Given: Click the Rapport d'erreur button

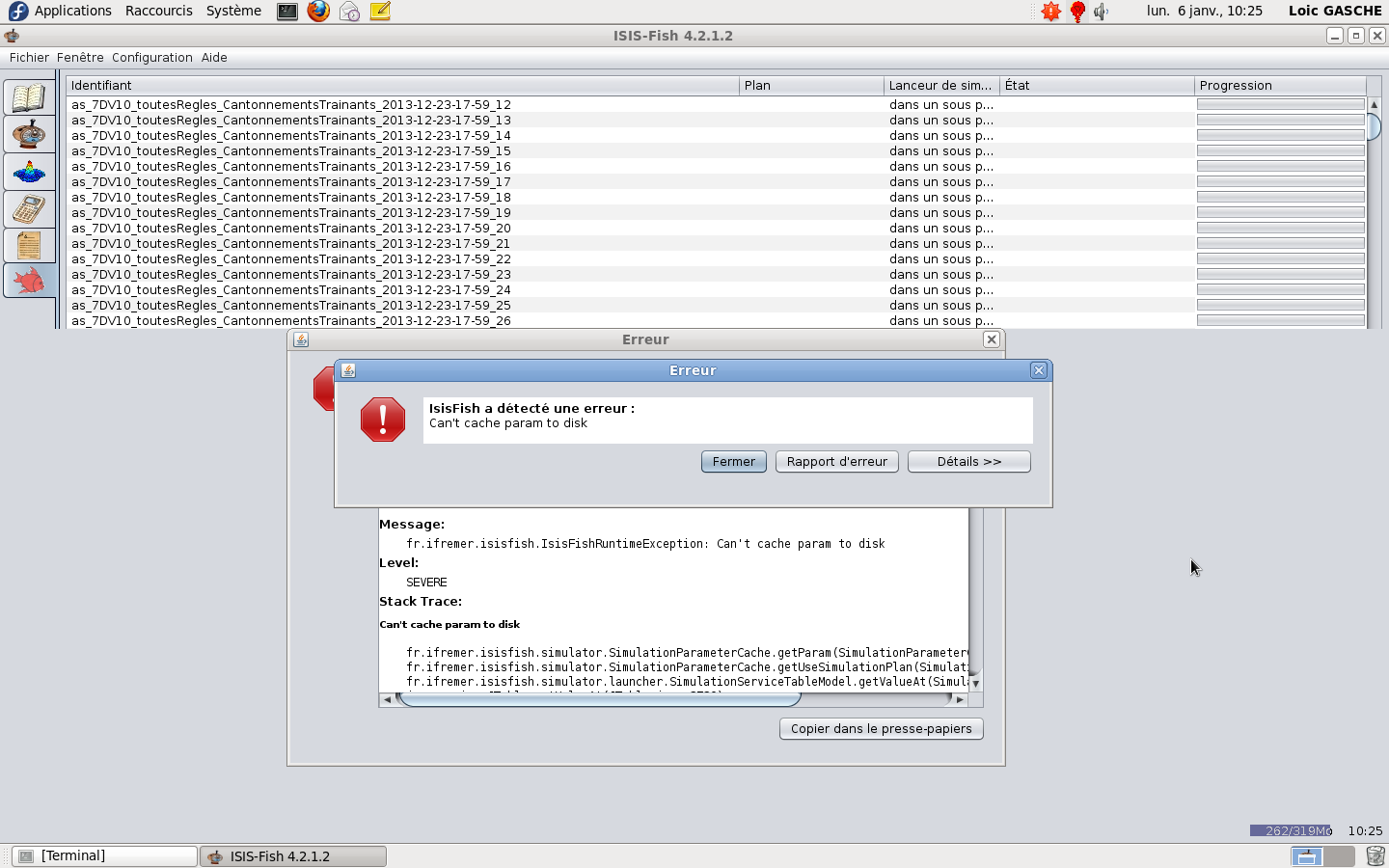Looking at the screenshot, I should coord(837,462).
